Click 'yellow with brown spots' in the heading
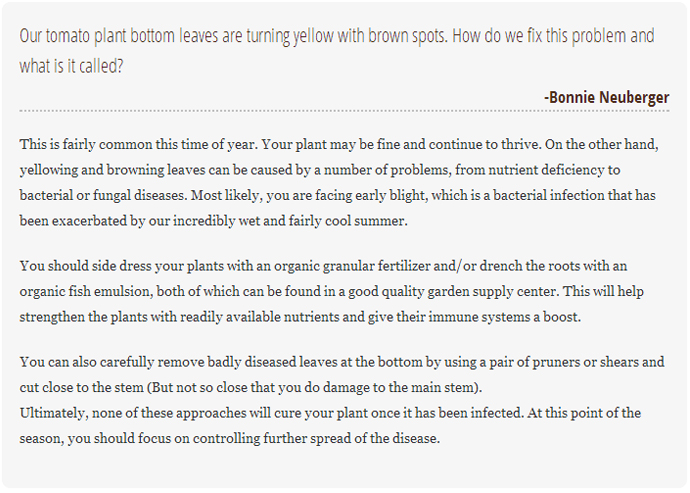Screen dimensions: 690x493 [370, 36]
